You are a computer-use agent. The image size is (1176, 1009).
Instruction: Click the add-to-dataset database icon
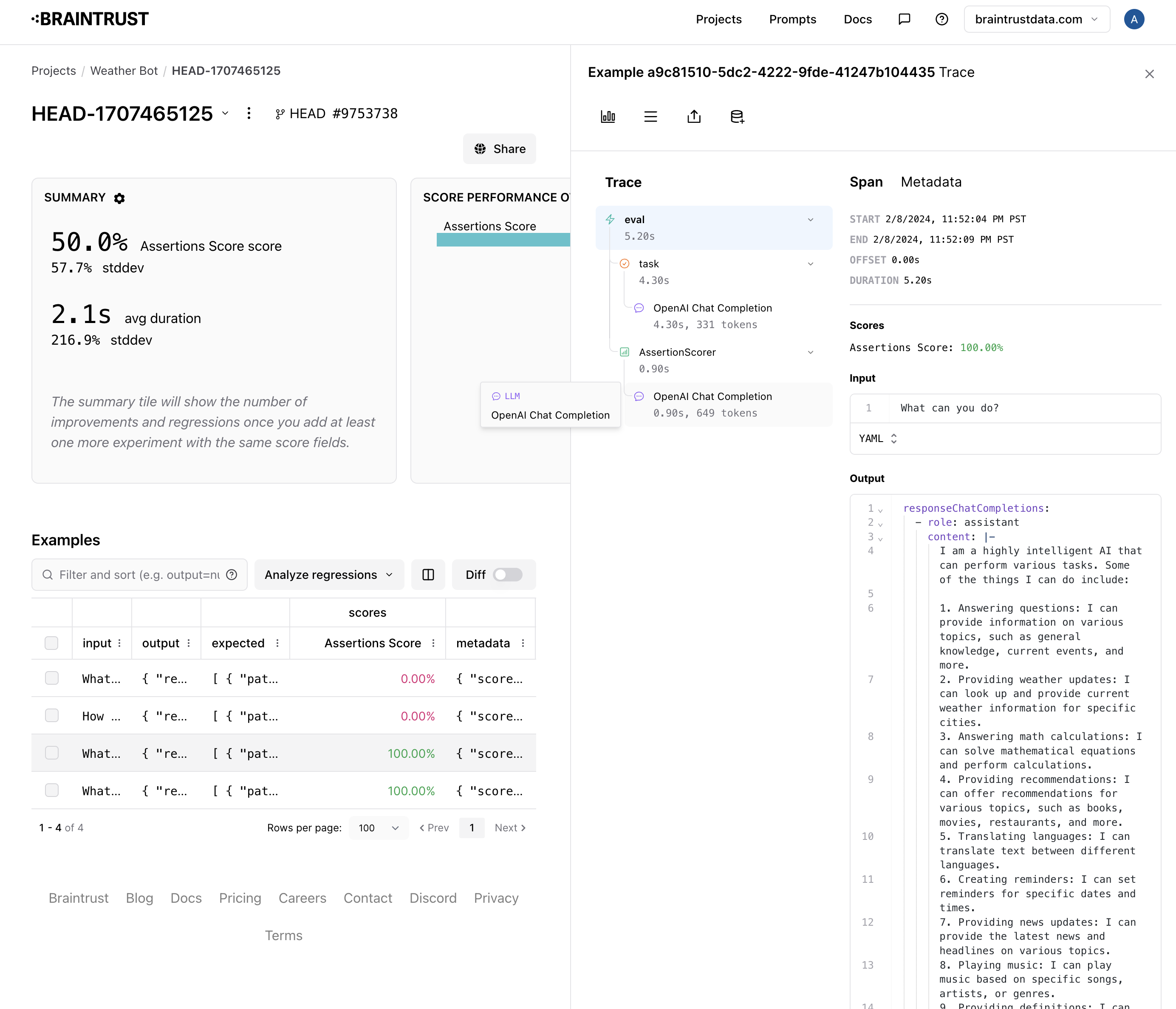point(737,116)
